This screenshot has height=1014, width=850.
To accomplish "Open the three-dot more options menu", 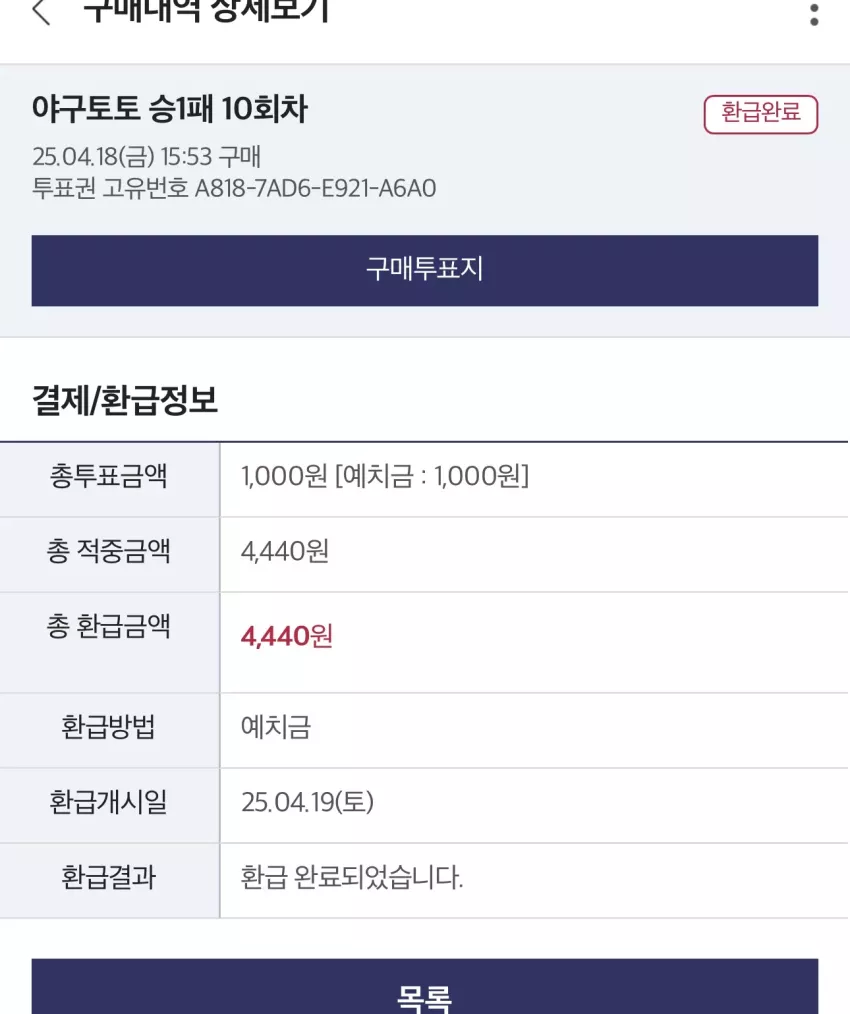I will [814, 14].
